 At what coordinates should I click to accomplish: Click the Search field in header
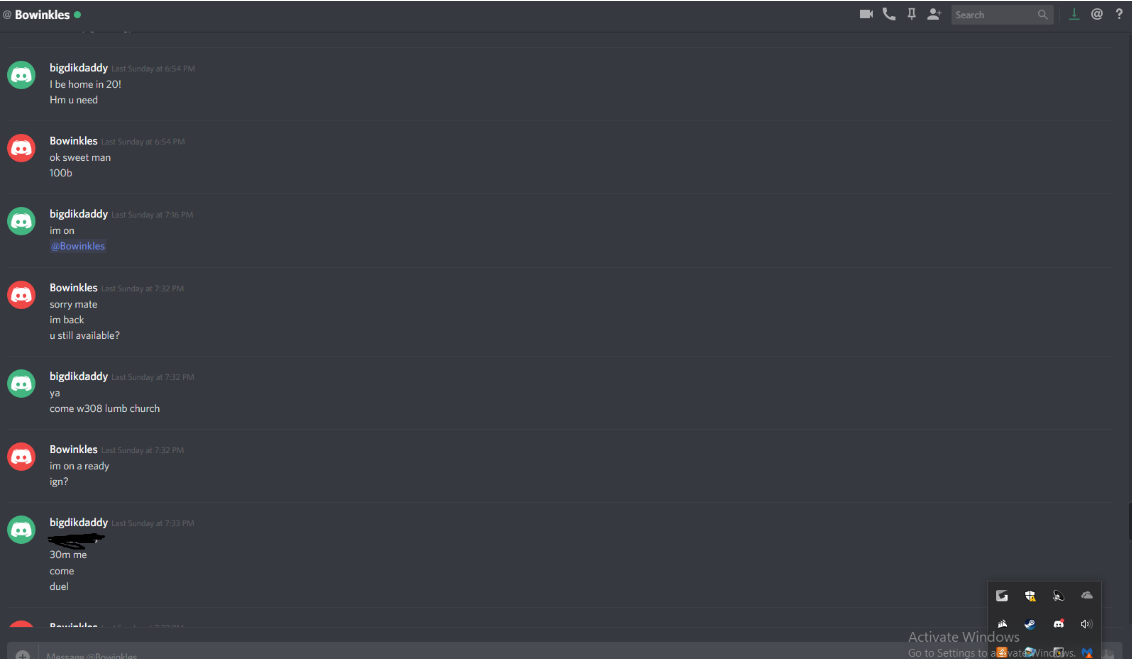[x=1001, y=14]
